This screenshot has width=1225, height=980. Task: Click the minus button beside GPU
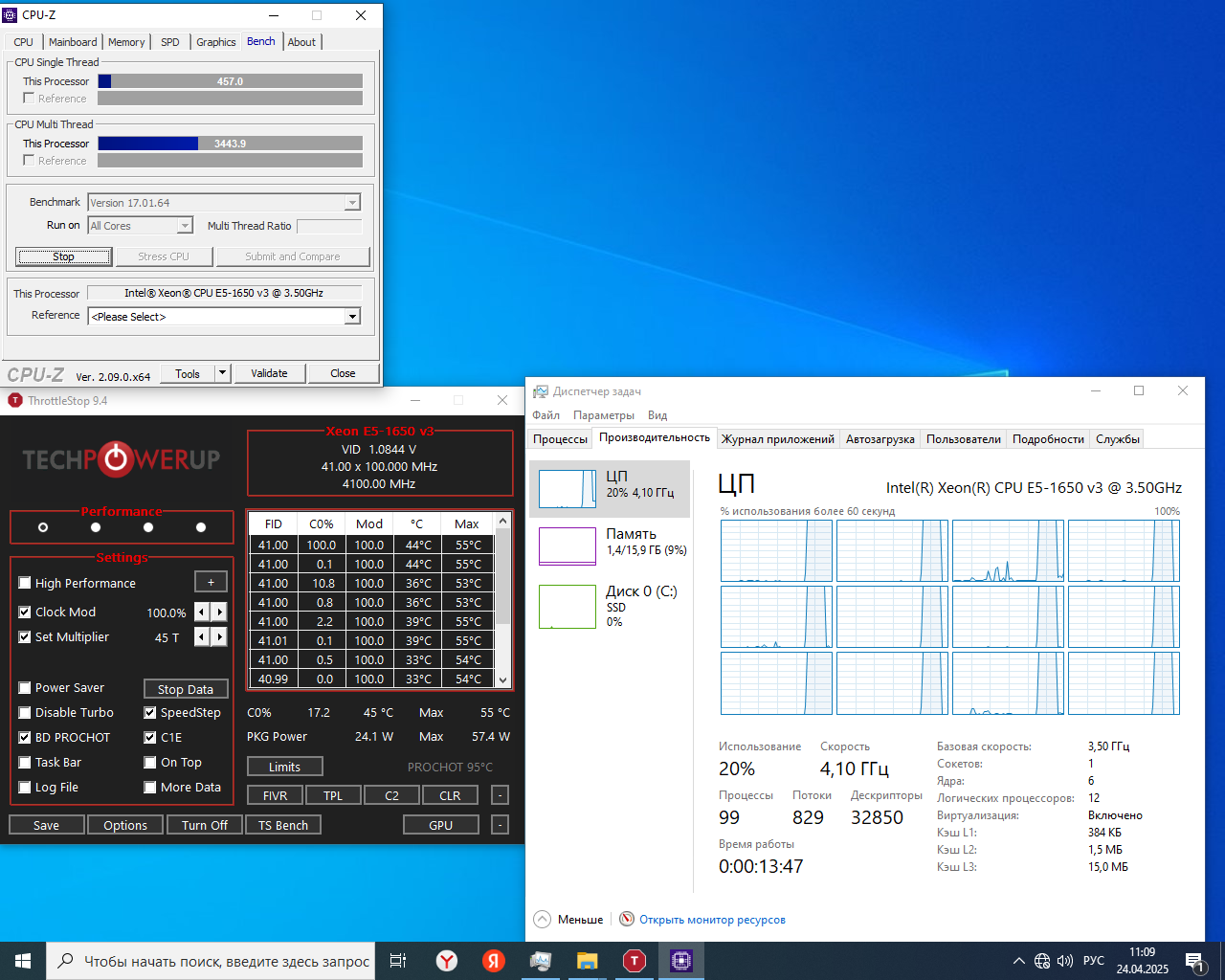(500, 825)
